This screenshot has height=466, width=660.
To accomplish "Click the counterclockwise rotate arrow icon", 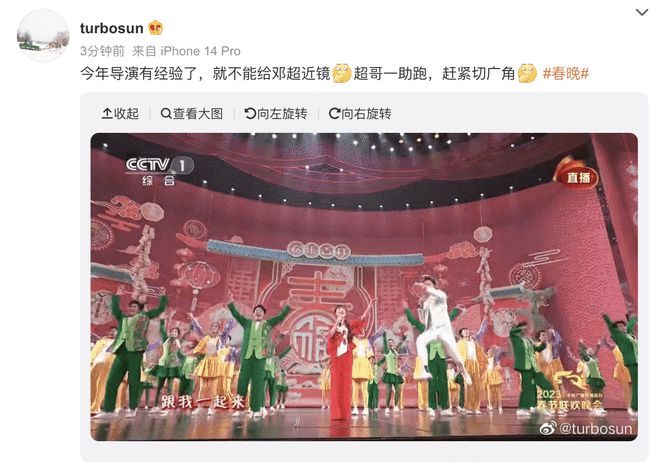I will 250,114.
